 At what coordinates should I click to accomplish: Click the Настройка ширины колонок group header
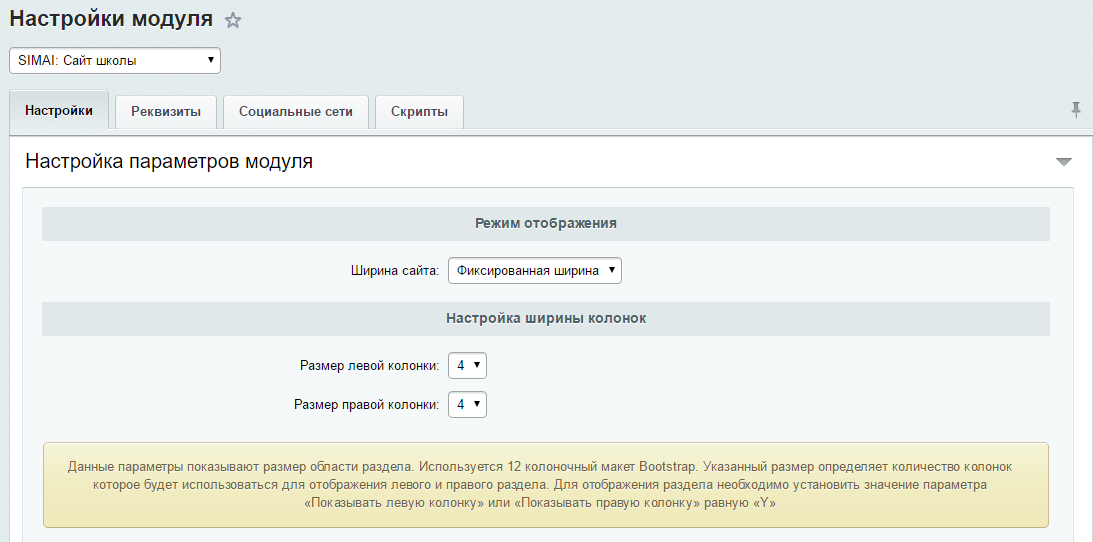[x=545, y=318]
